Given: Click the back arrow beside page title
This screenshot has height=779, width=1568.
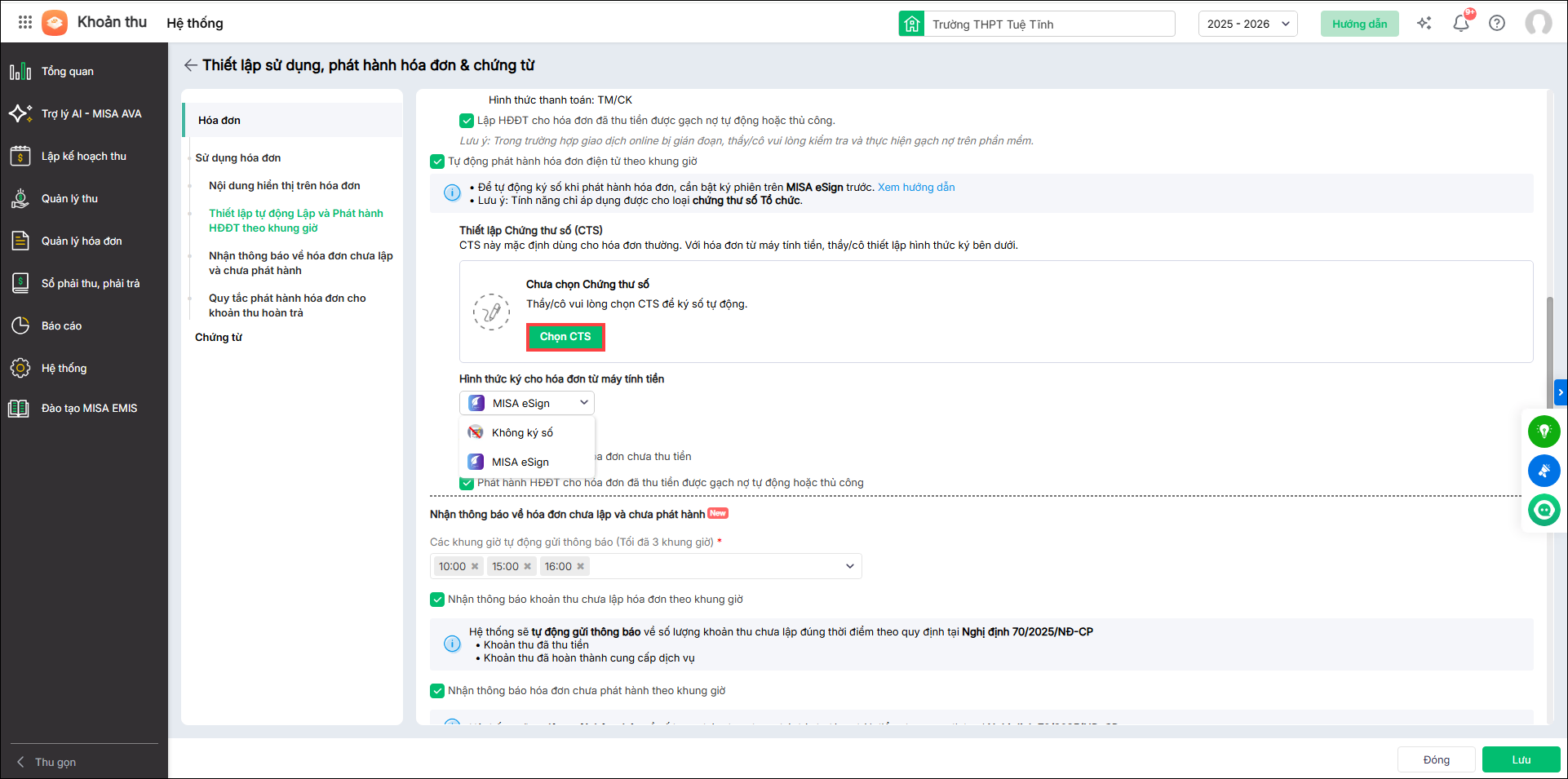Looking at the screenshot, I should tap(190, 65).
